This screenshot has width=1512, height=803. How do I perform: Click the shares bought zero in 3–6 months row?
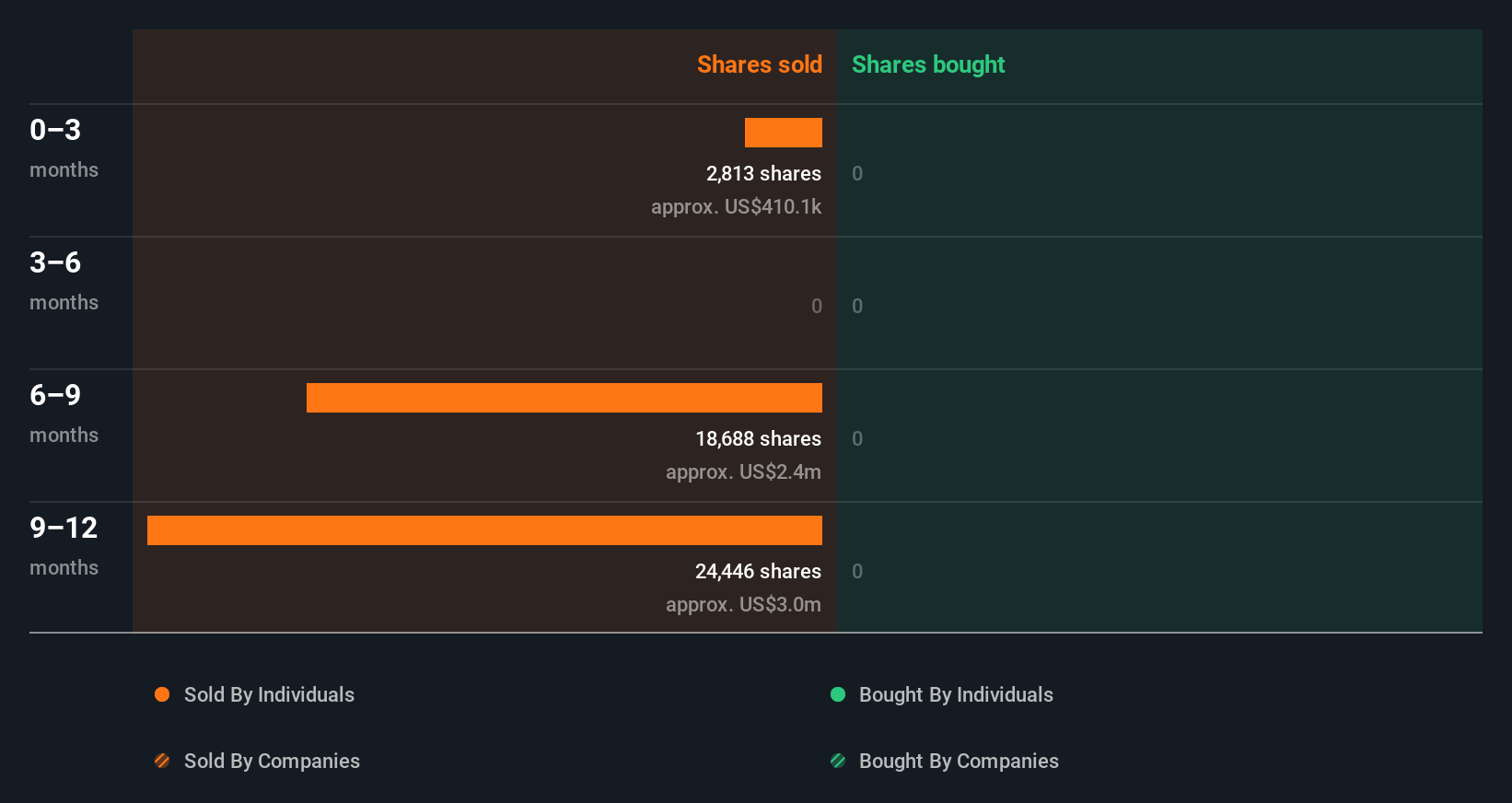coord(857,306)
